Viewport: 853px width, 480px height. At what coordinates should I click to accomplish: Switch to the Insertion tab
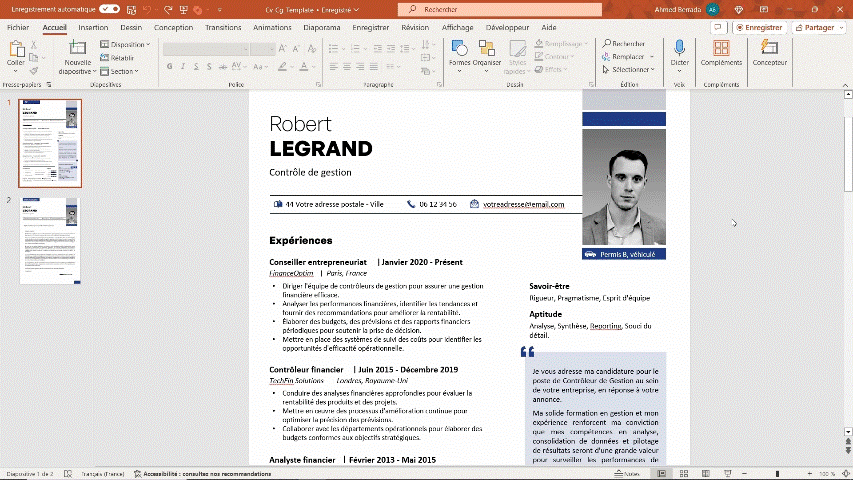click(x=93, y=28)
